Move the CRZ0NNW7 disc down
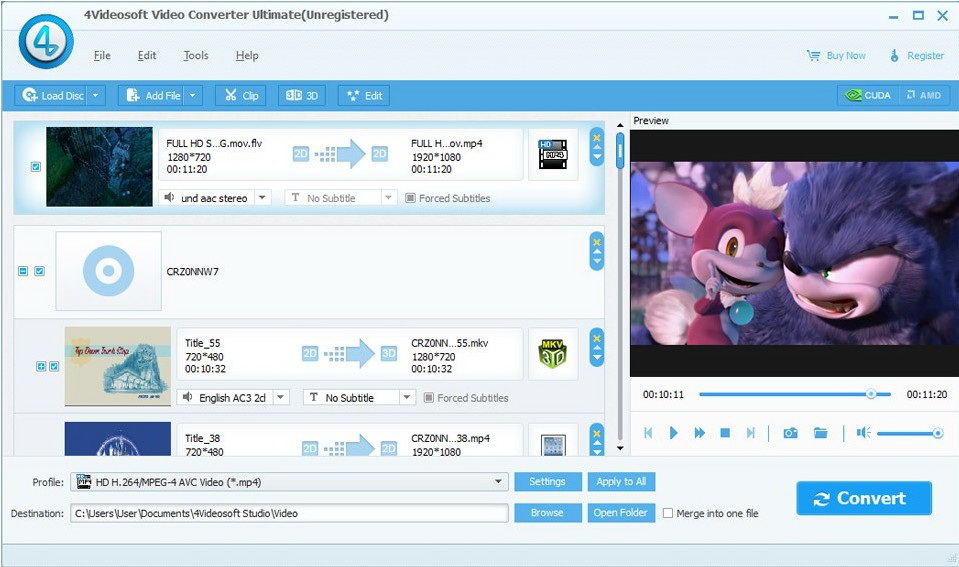 point(597,262)
